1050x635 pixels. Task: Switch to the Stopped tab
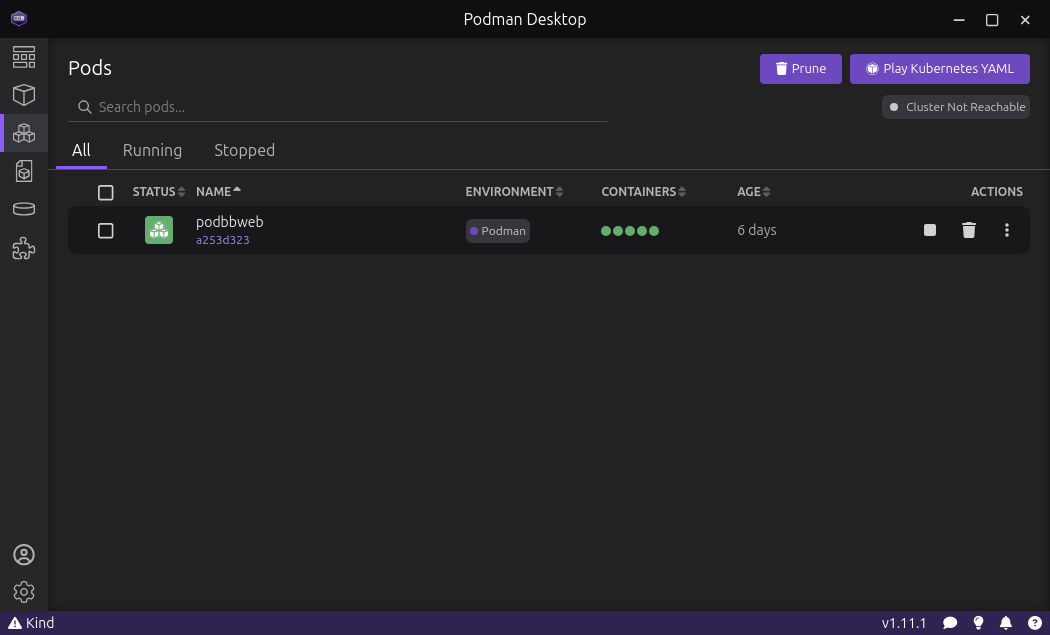tap(244, 150)
